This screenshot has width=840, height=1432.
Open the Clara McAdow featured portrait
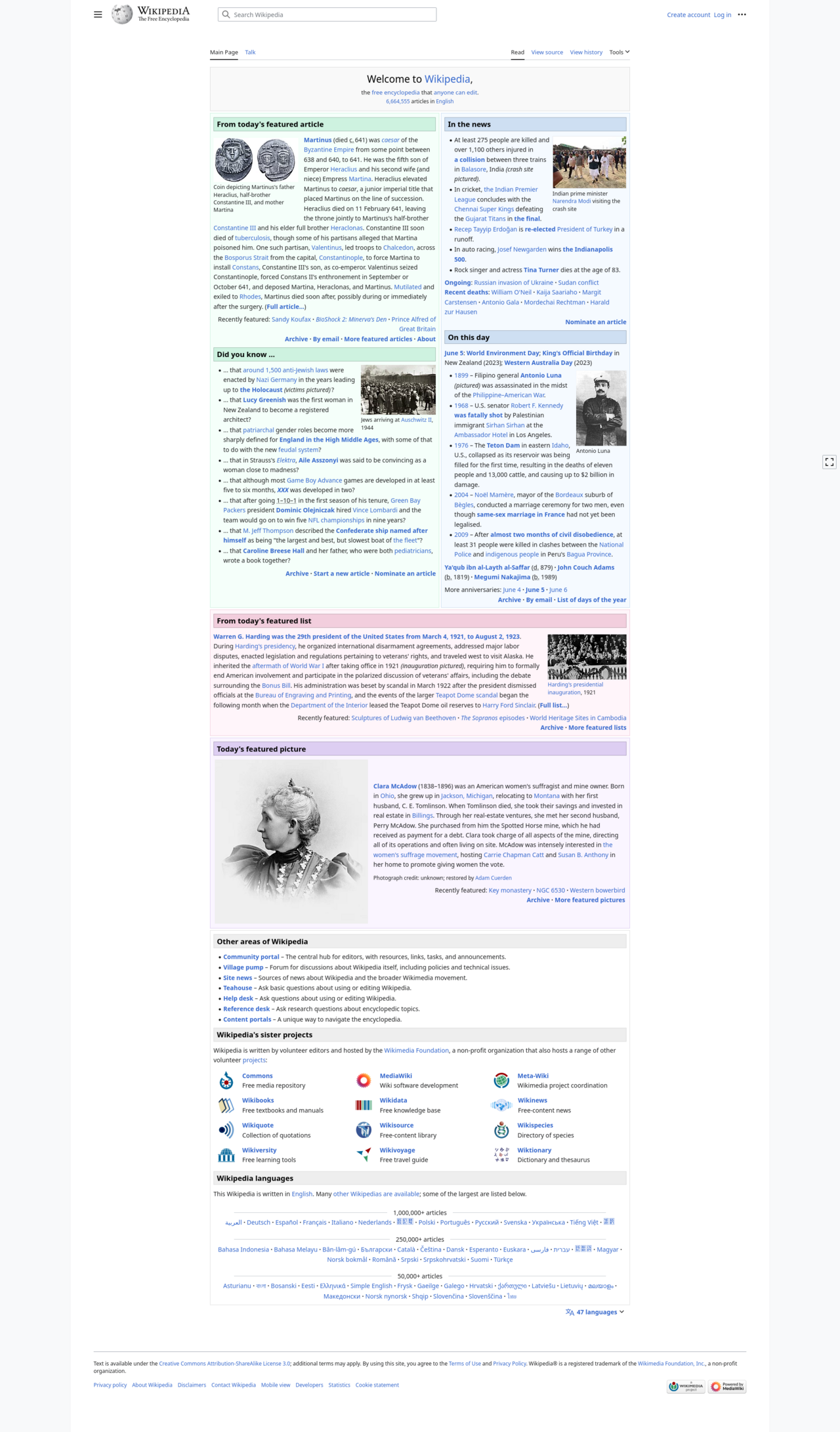291,841
